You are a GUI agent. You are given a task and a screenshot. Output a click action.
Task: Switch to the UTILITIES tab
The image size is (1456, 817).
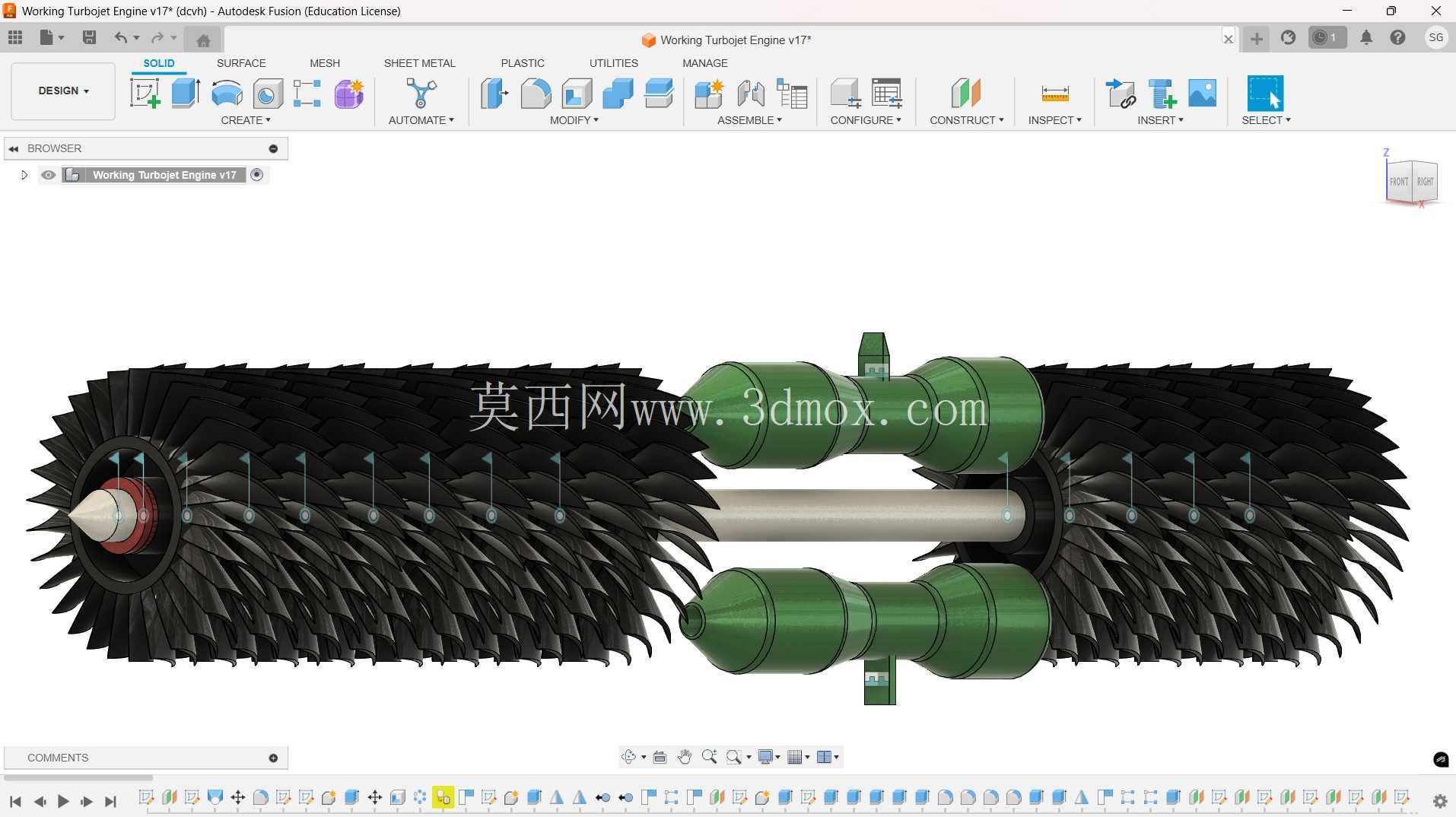[x=613, y=63]
